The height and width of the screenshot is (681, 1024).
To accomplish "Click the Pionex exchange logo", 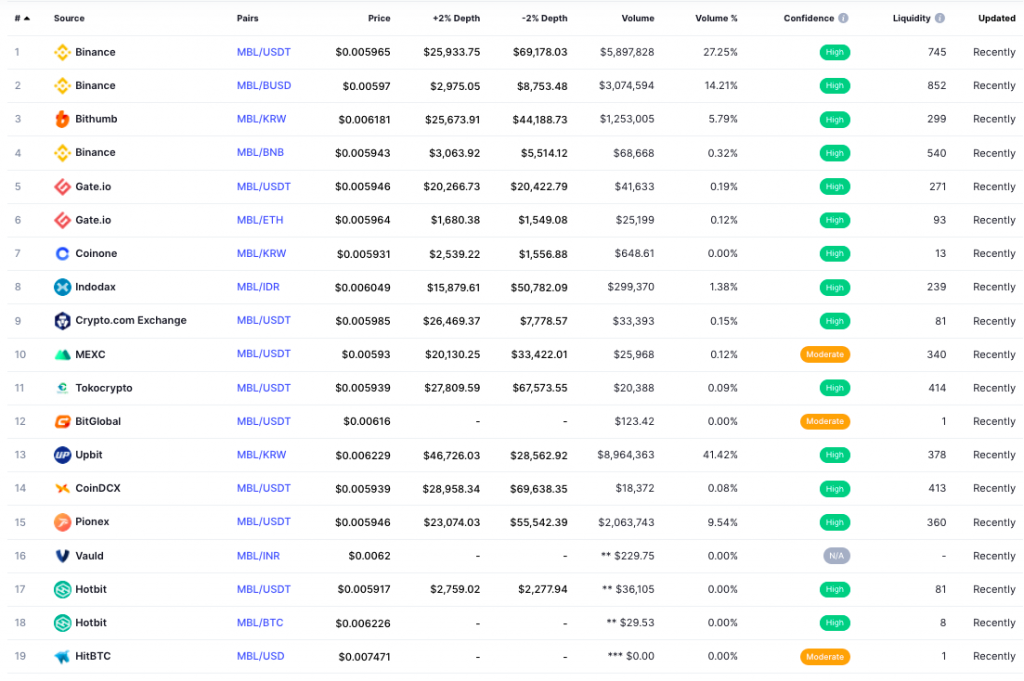I will pos(62,522).
